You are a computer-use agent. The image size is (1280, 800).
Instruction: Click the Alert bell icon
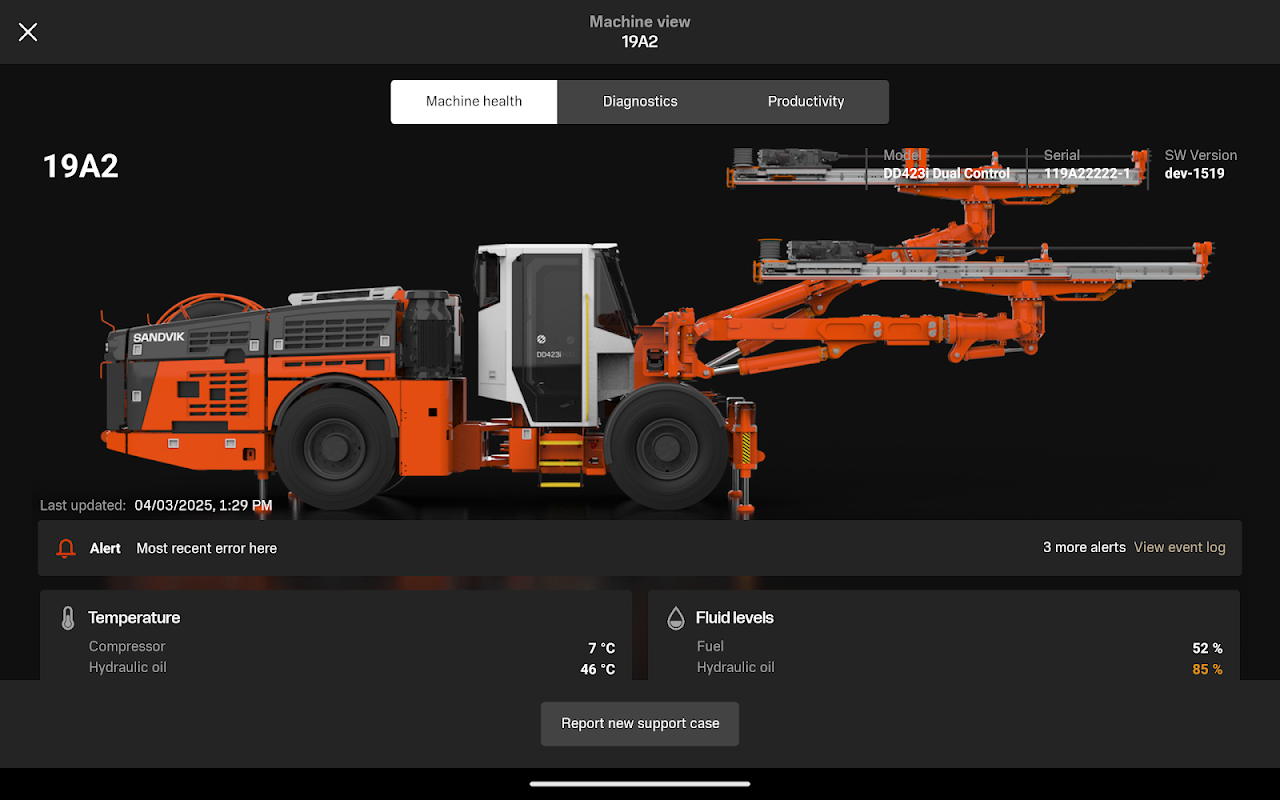[x=66, y=548]
